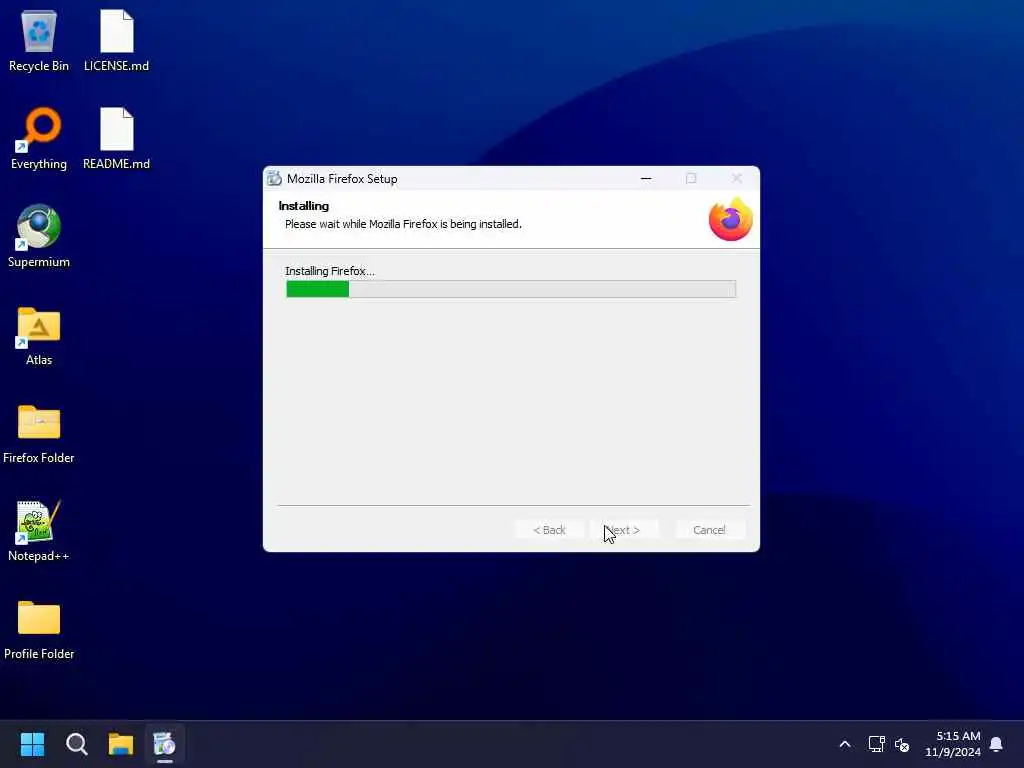The image size is (1024, 768).
Task: Minimize the Mozilla Firefox Setup window
Action: coord(646,178)
